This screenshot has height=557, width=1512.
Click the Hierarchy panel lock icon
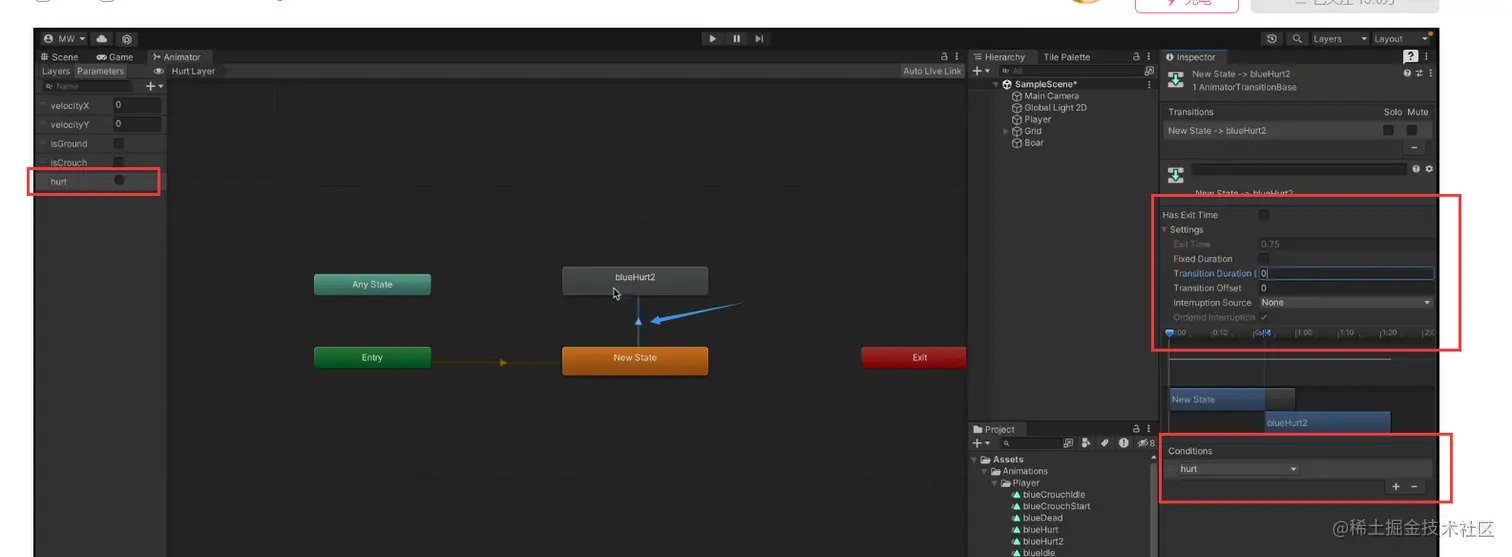(x=1135, y=57)
